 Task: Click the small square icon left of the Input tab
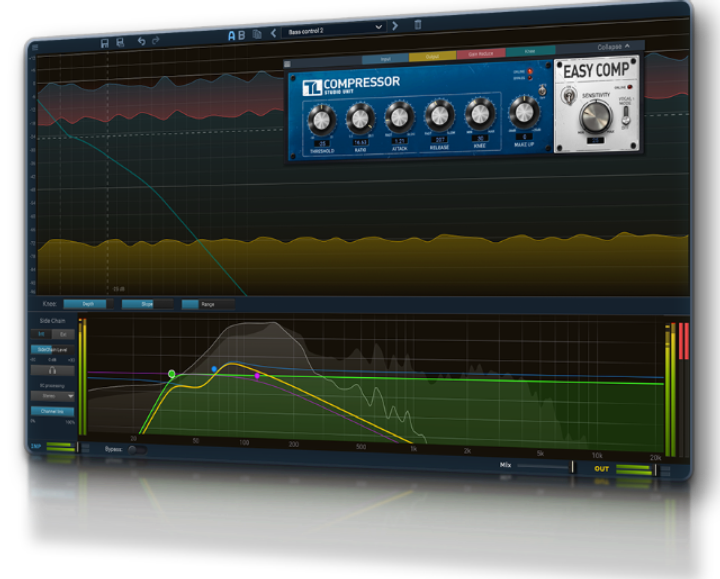point(287,64)
